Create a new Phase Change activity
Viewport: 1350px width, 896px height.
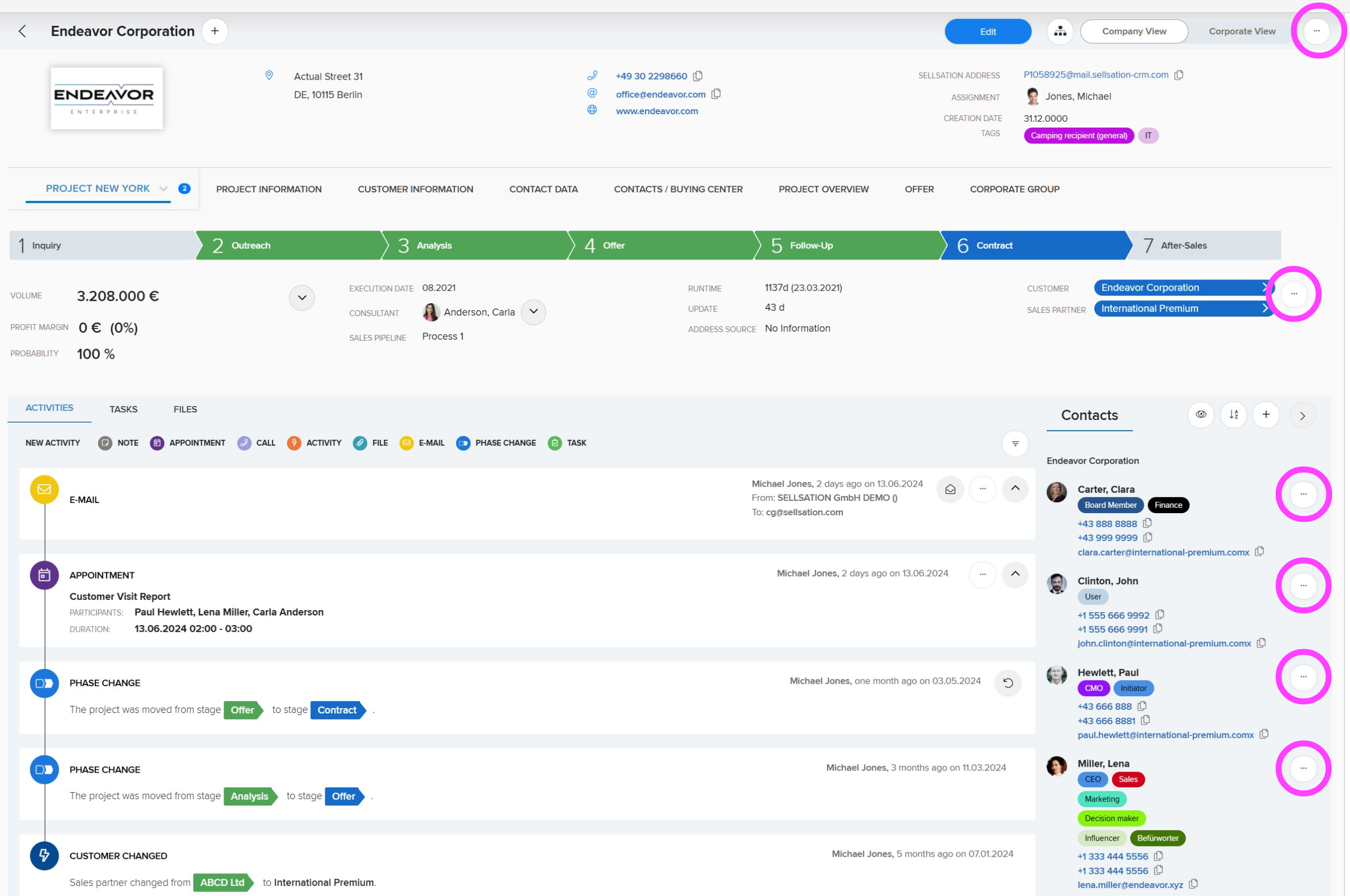496,444
